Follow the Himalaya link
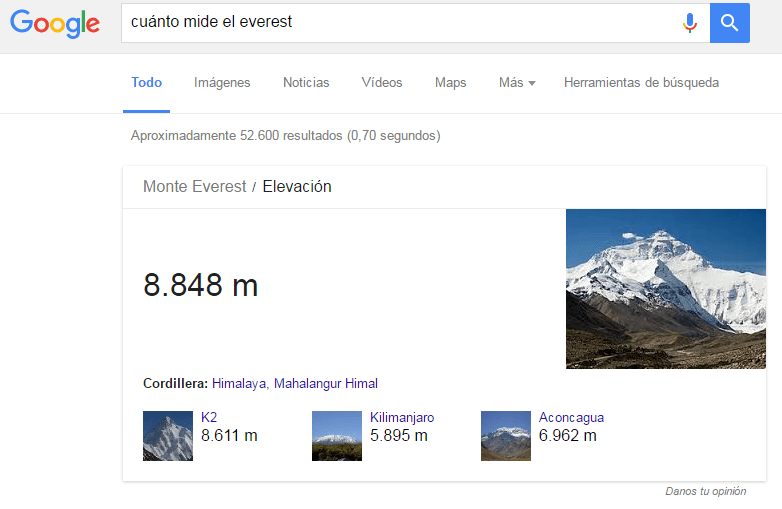The image size is (782, 509). pos(239,383)
